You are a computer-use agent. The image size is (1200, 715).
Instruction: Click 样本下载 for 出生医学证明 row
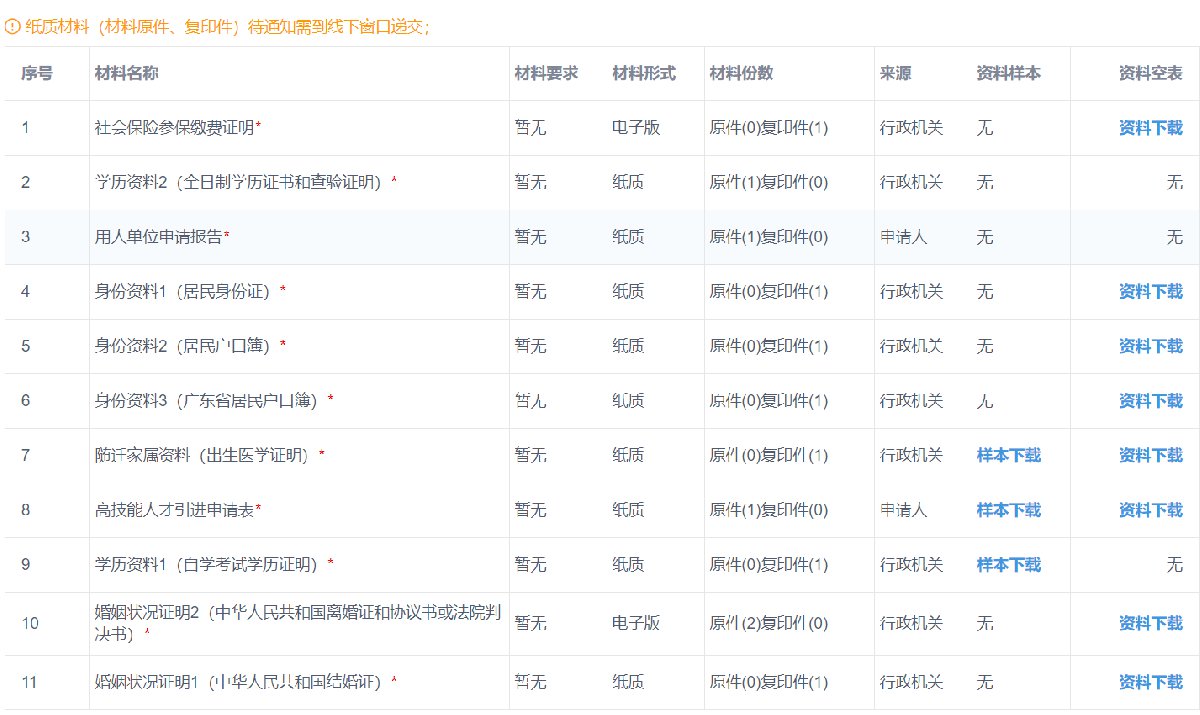(1008, 455)
